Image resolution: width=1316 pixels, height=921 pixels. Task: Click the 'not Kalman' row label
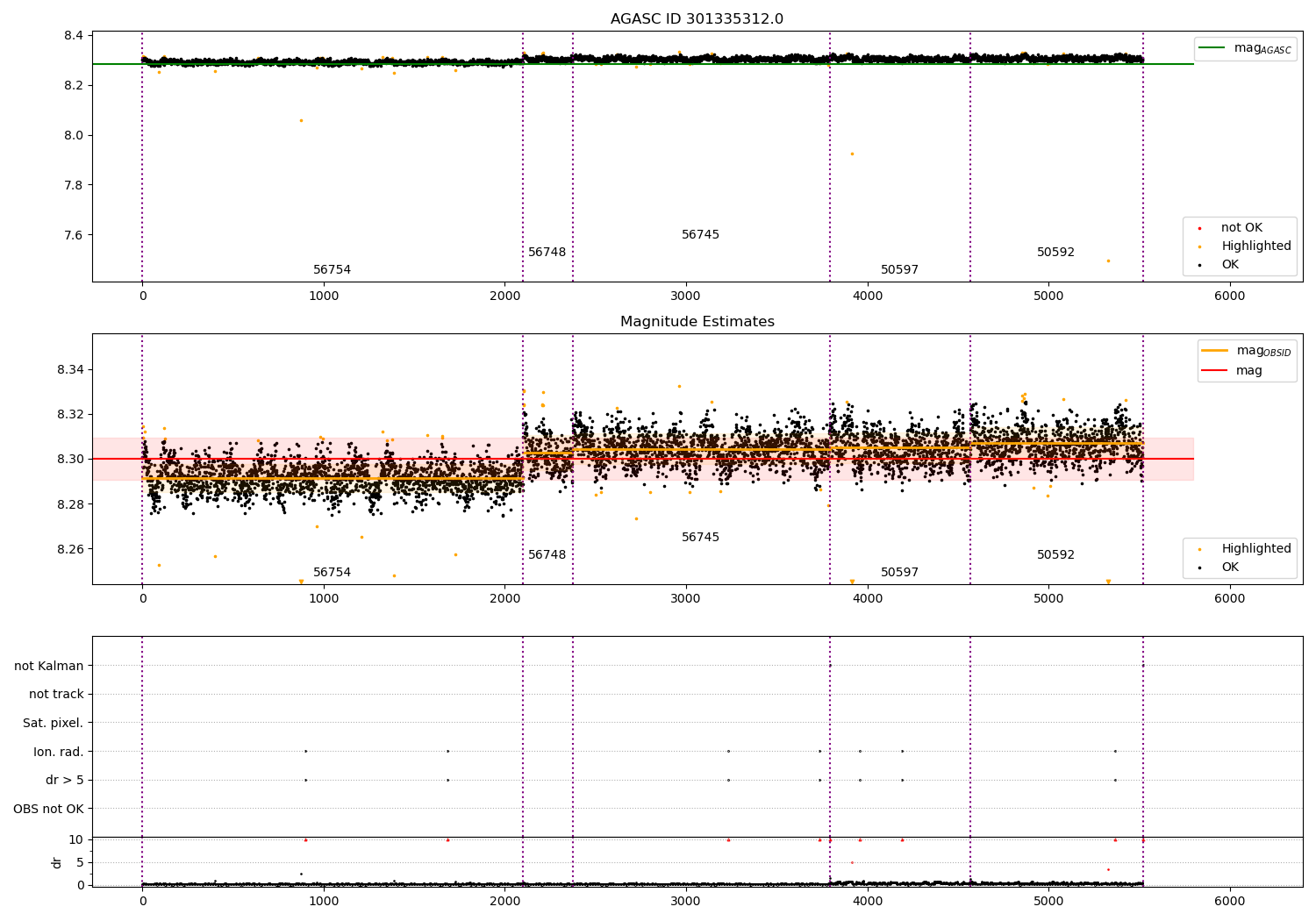49,667
